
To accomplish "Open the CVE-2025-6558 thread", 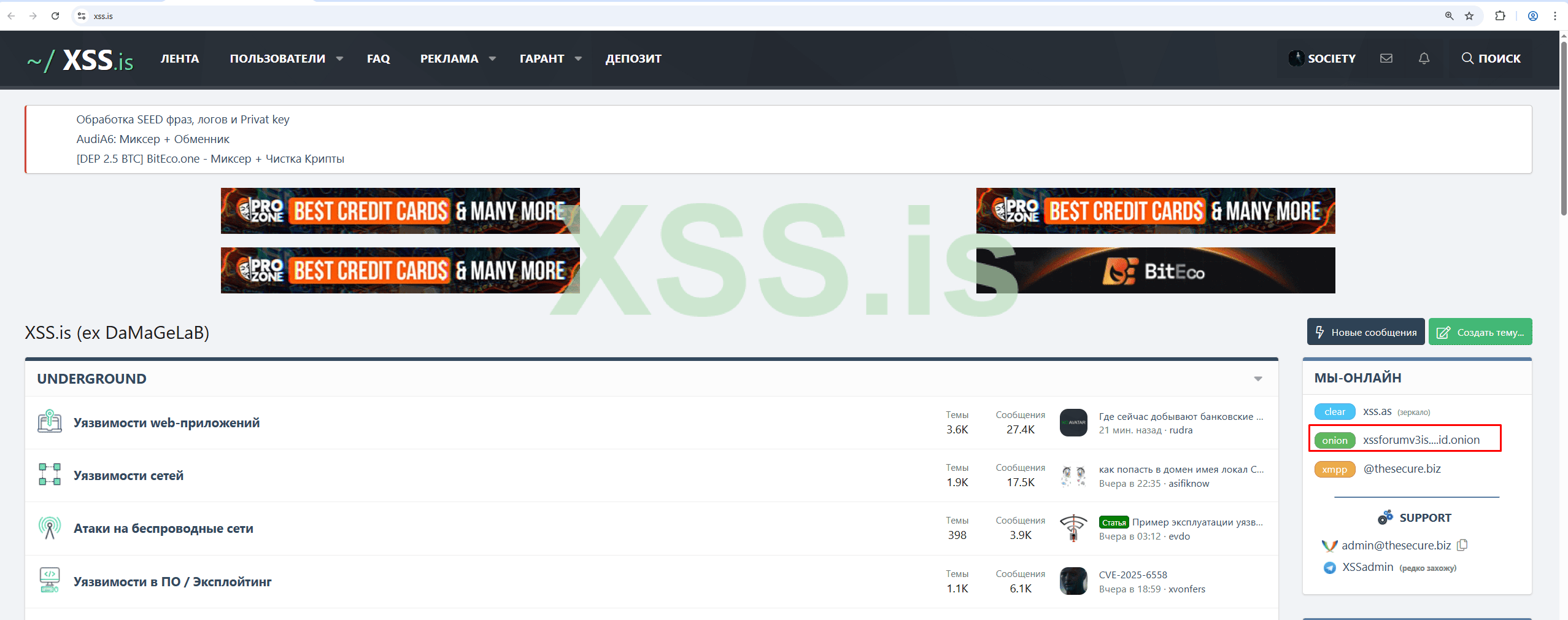I will (x=1133, y=575).
